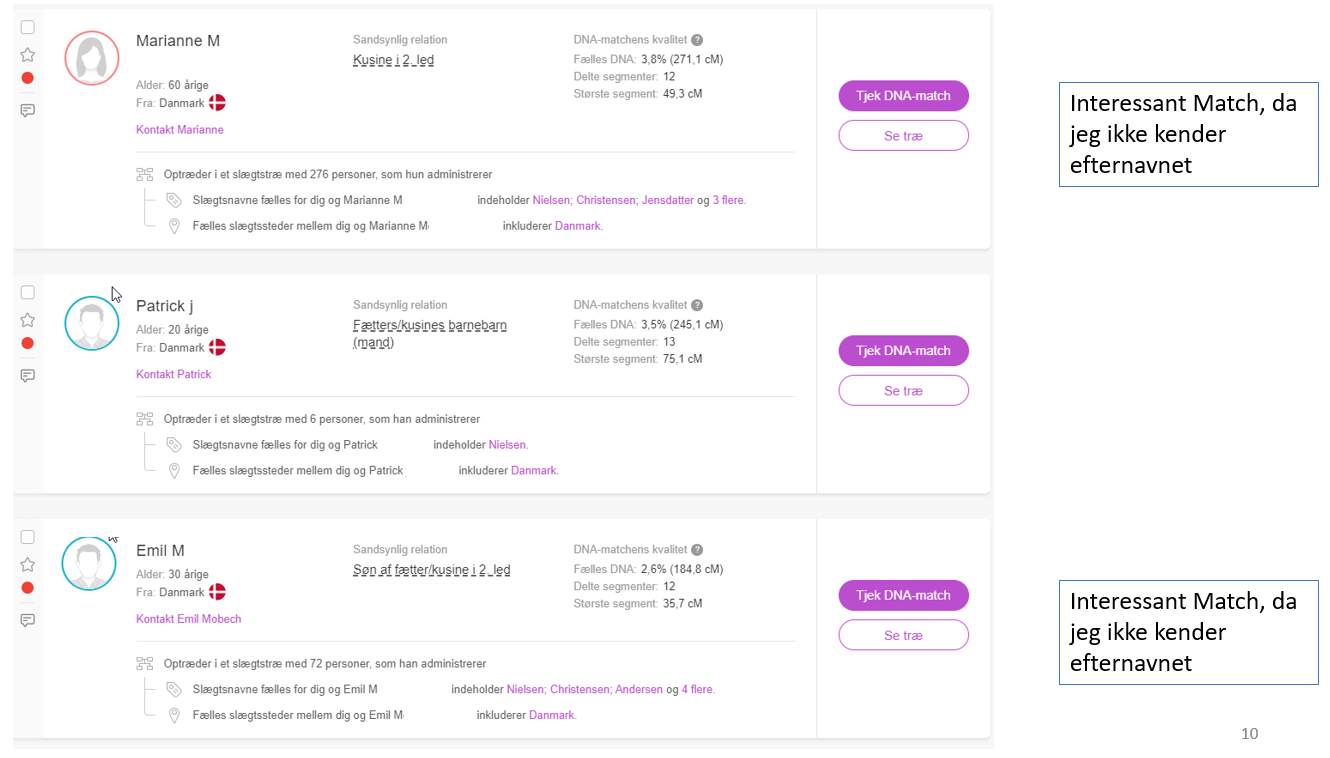Image resolution: width=1330 pixels, height=758 pixels.
Task: Check the box next to Emil M
Action: tap(28, 537)
